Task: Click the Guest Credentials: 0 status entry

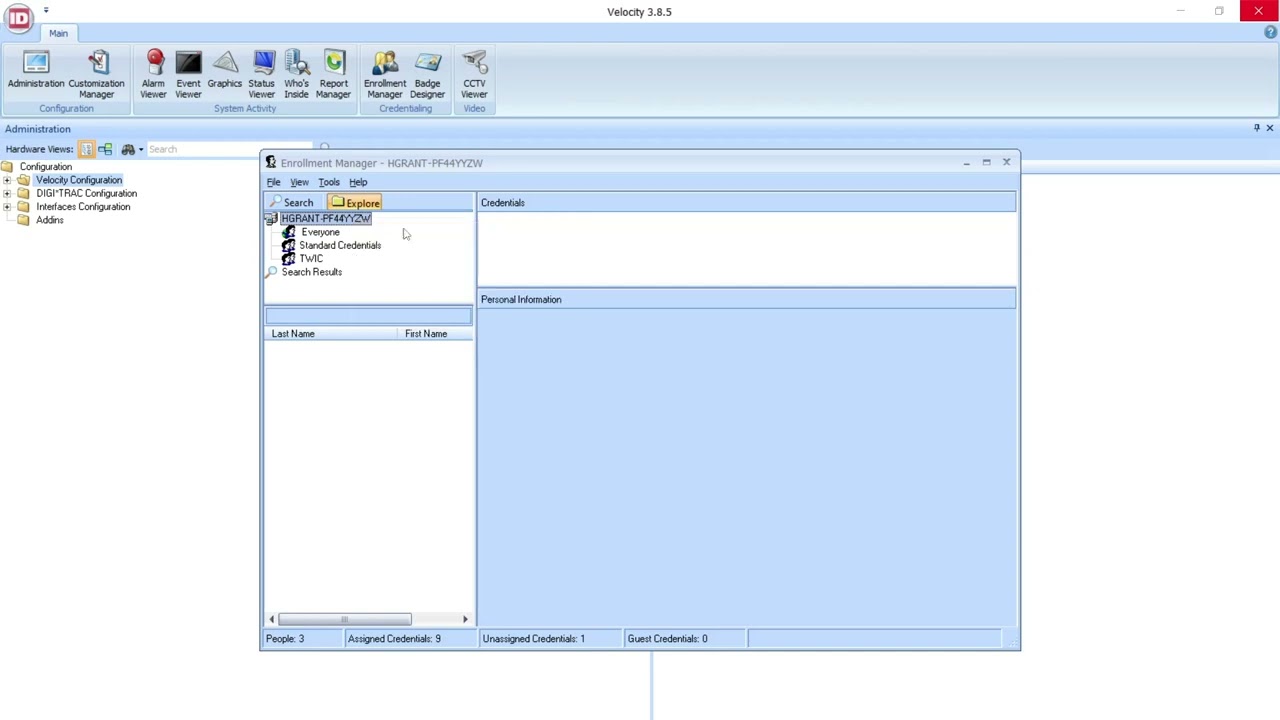Action: (685, 639)
